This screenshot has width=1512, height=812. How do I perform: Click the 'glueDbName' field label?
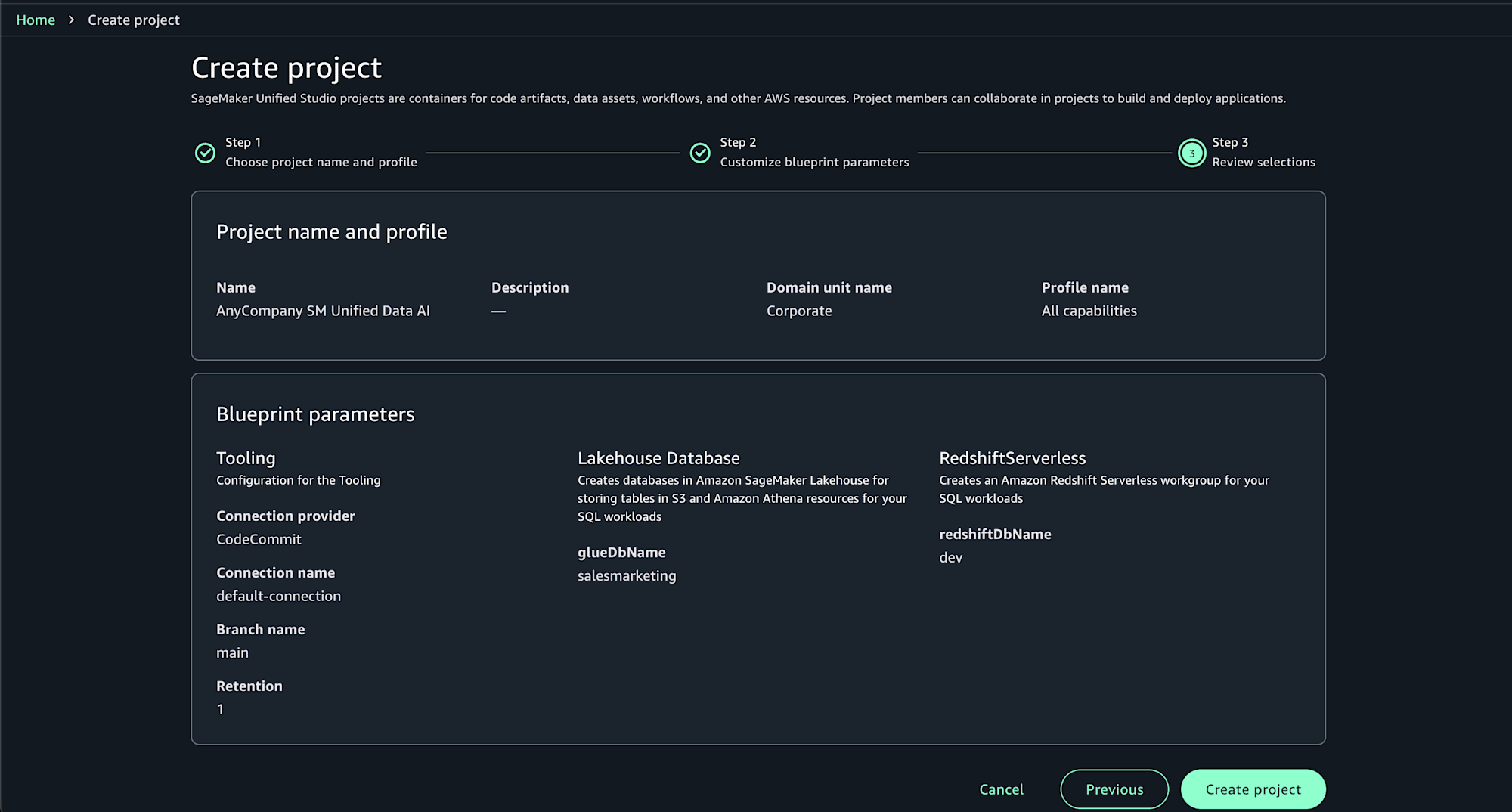point(621,552)
